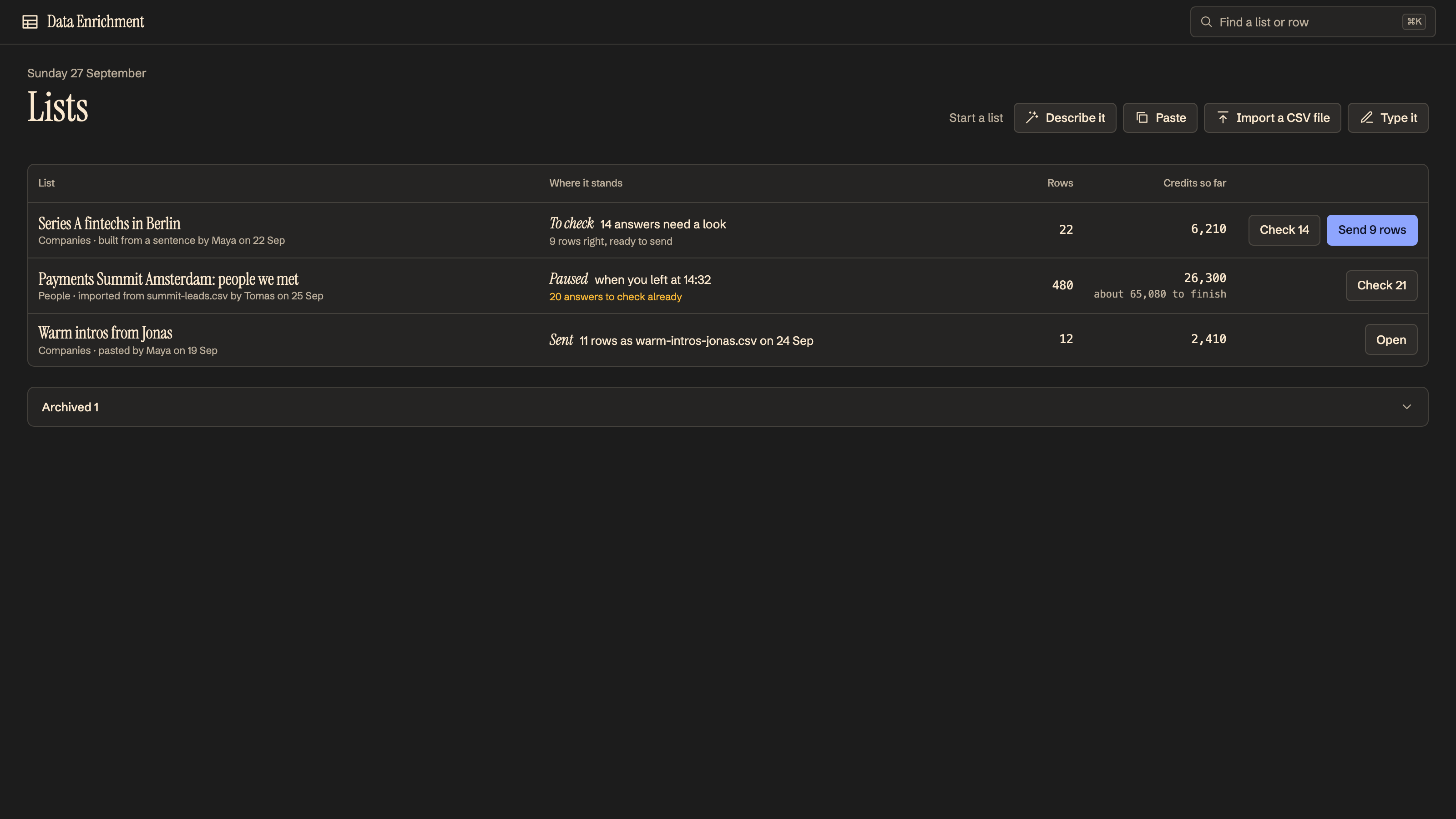Expand the Archived 1 chevron

coord(1407,407)
